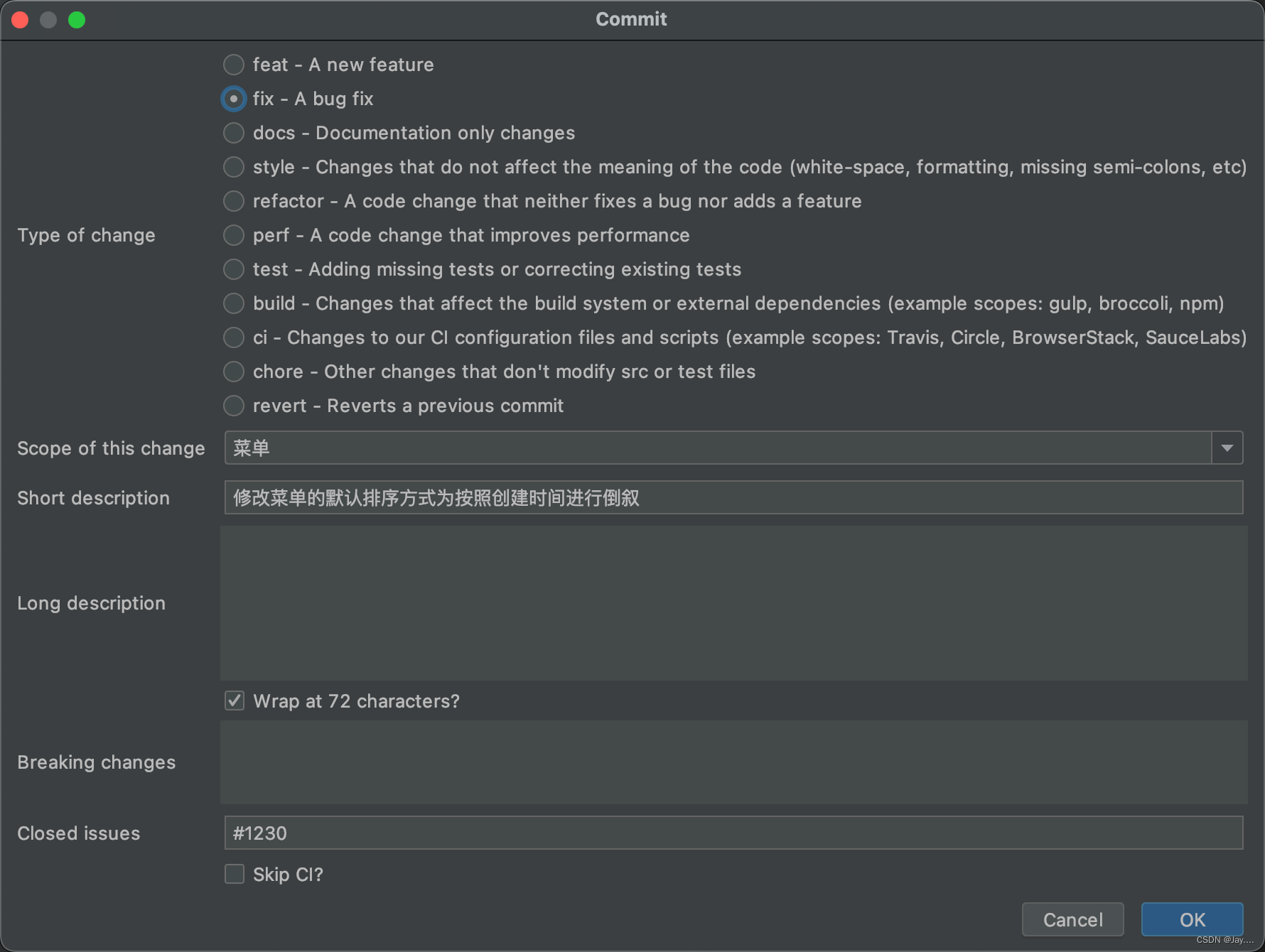Click inside the Breaking changes text area
Viewport: 1265px width, 952px height.
[733, 762]
